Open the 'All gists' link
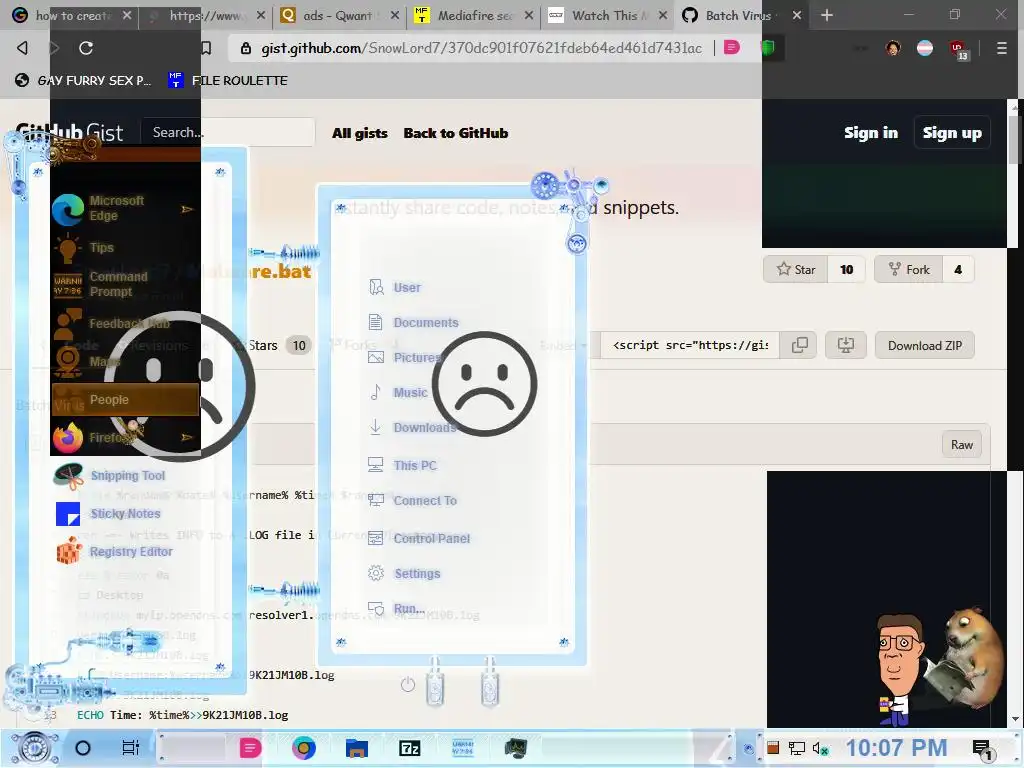Viewport: 1024px width, 768px height. [359, 133]
